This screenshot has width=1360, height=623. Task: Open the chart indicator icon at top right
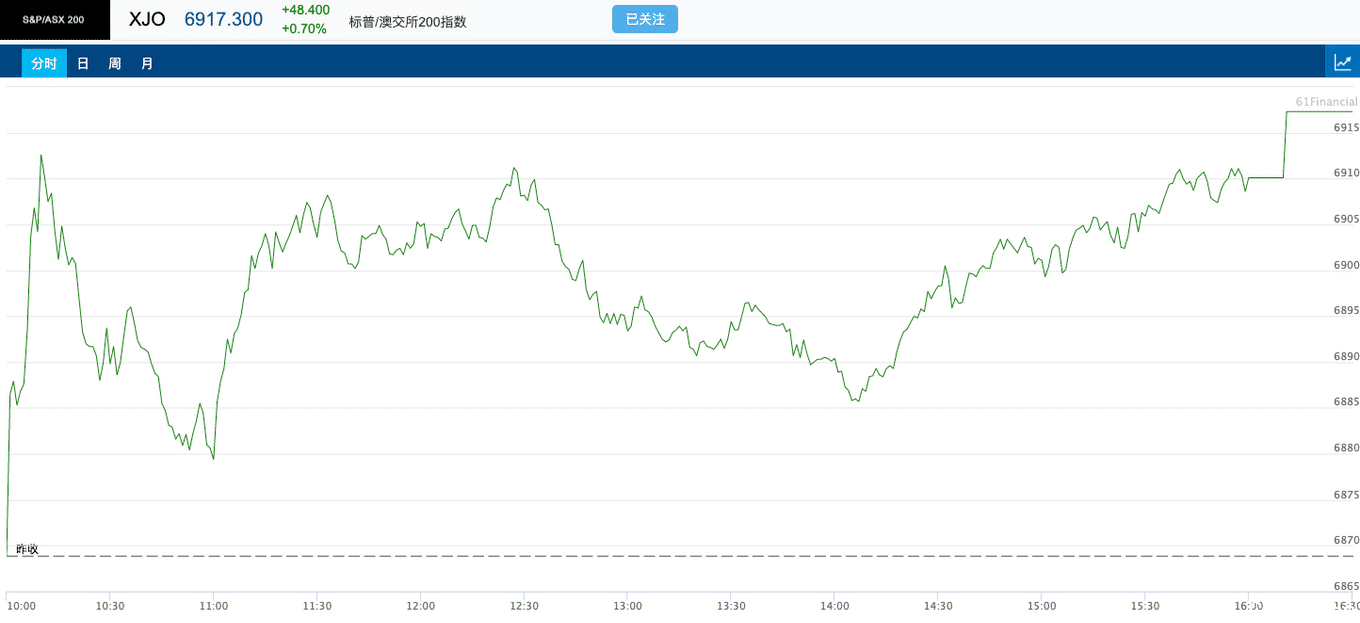pyautogui.click(x=1342, y=62)
